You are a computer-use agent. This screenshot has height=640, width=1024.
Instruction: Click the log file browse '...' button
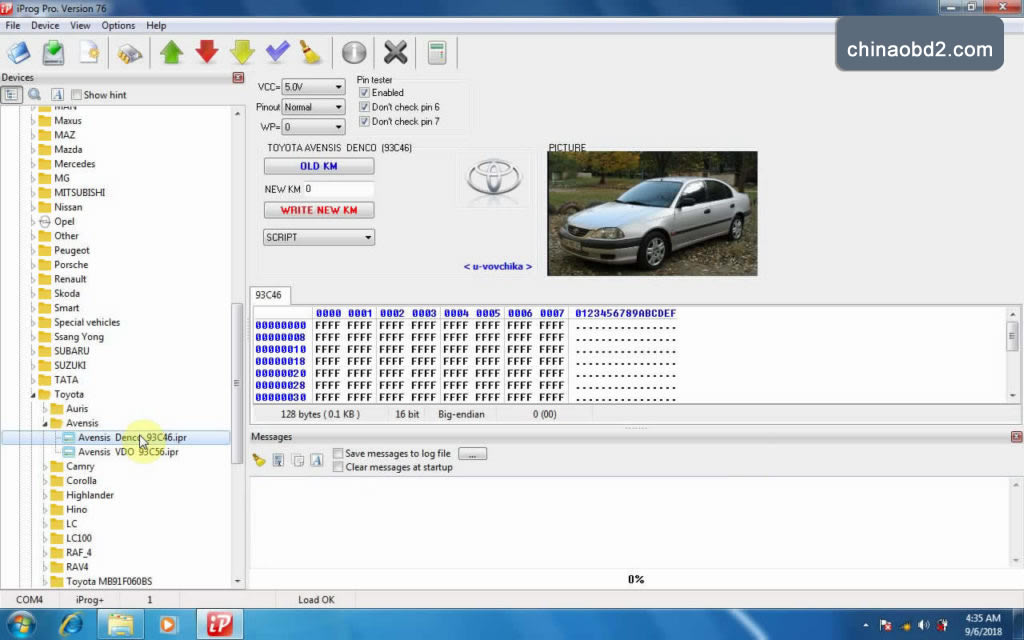click(x=472, y=453)
